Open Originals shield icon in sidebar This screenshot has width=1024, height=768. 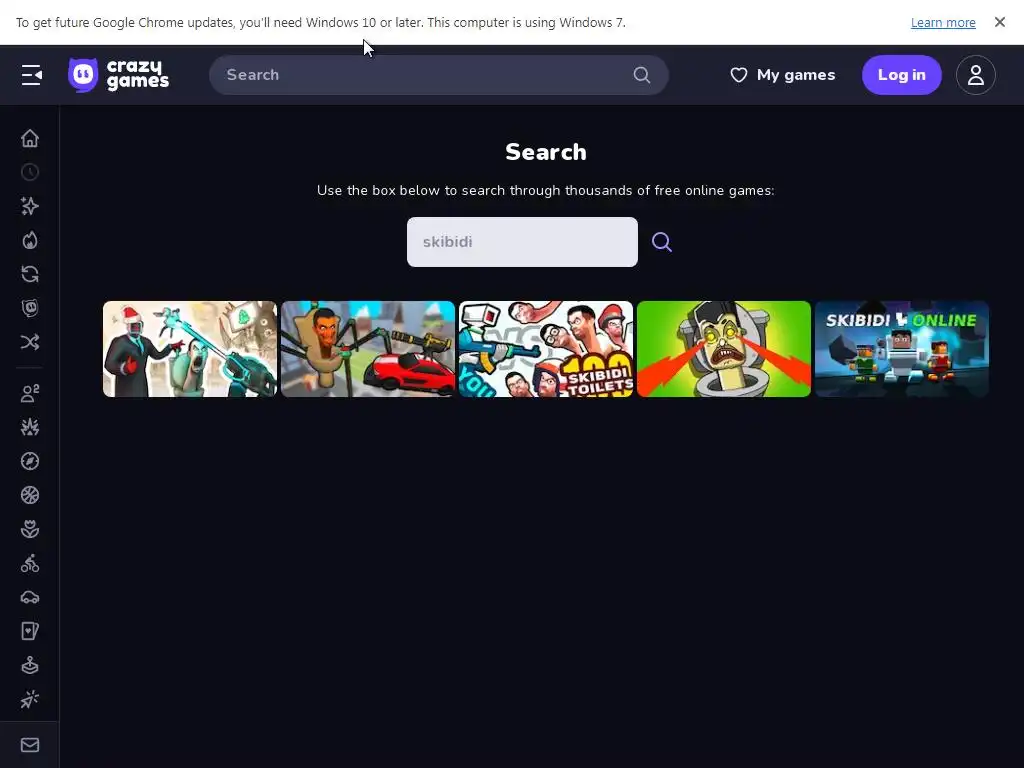(x=30, y=308)
